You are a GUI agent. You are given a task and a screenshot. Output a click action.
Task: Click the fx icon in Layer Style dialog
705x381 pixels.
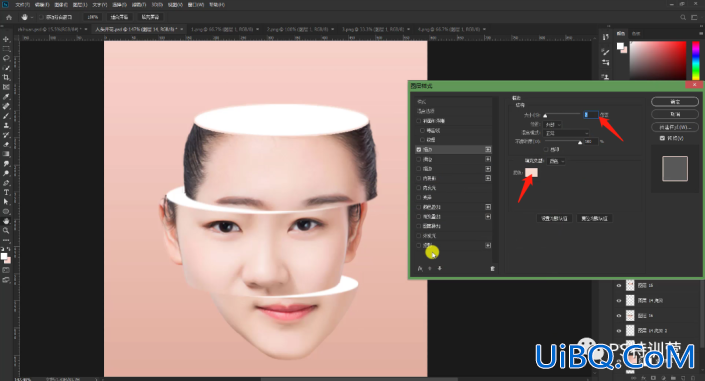420,268
